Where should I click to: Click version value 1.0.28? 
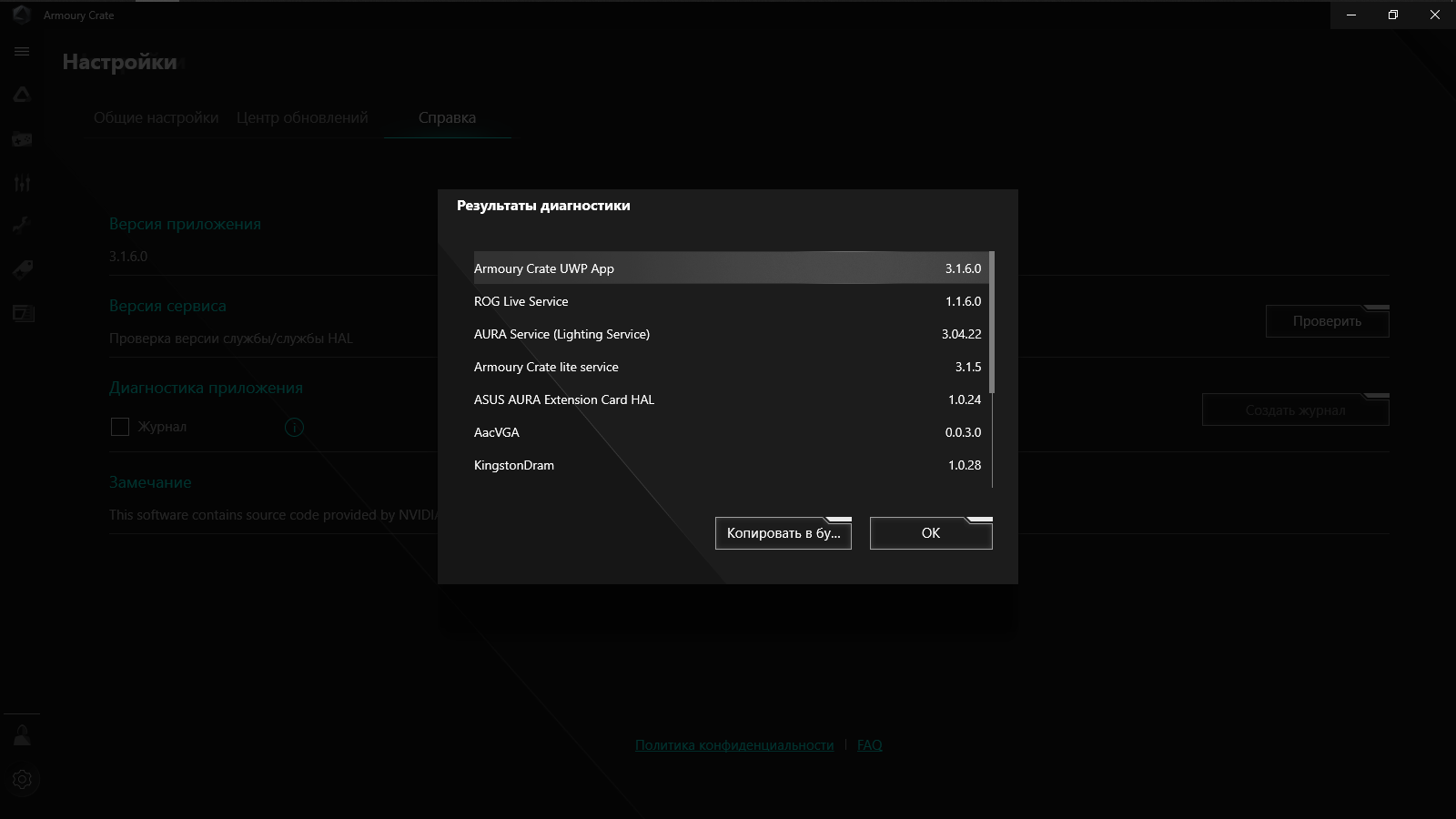pyautogui.click(x=965, y=465)
